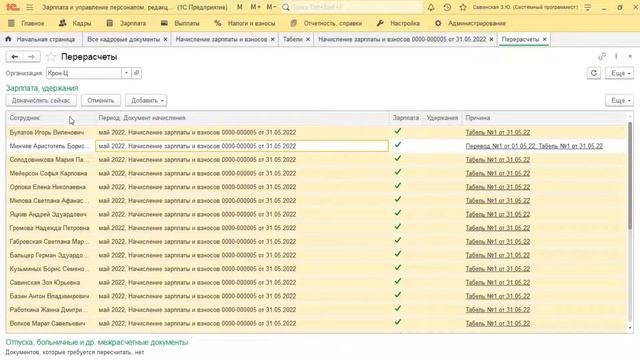Switch to the Табели tab
The height and width of the screenshot is (360, 640).
(293, 40)
